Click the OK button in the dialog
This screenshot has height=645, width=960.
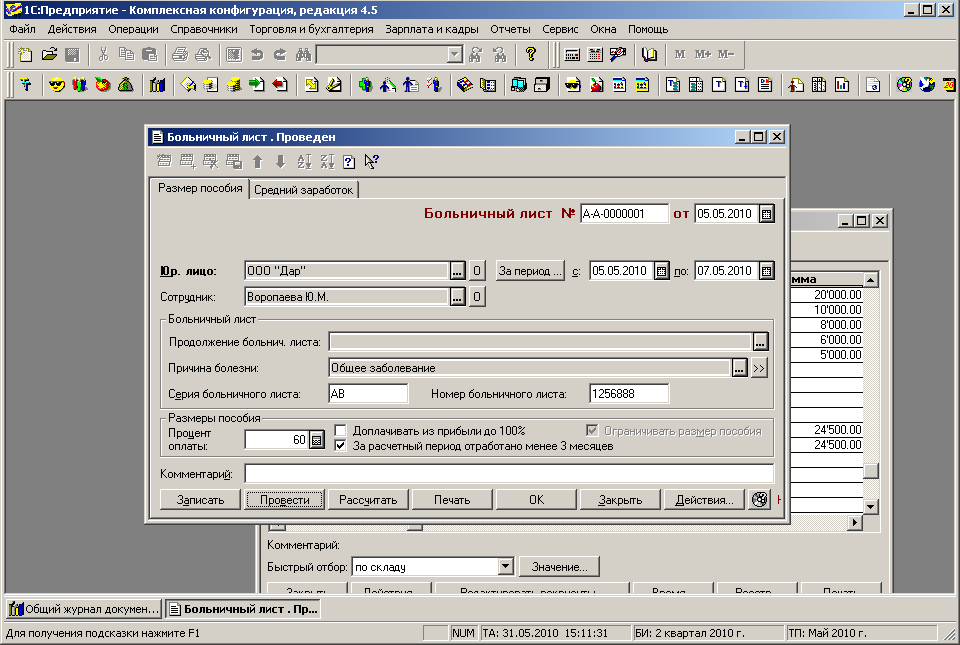(536, 499)
